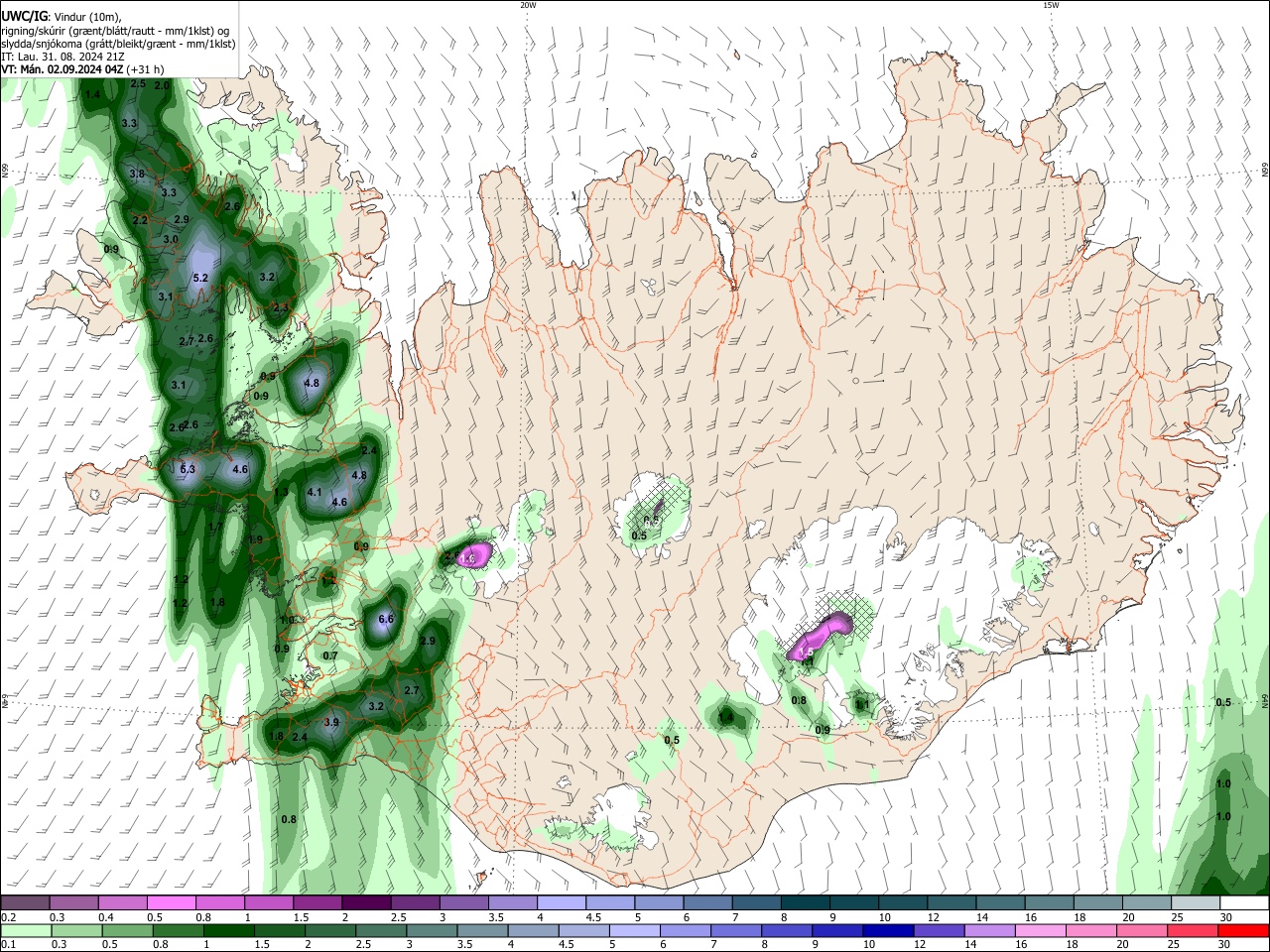Click light grey 25–30 swatch in upper legend row
The image size is (1270, 952).
pyautogui.click(x=1196, y=902)
